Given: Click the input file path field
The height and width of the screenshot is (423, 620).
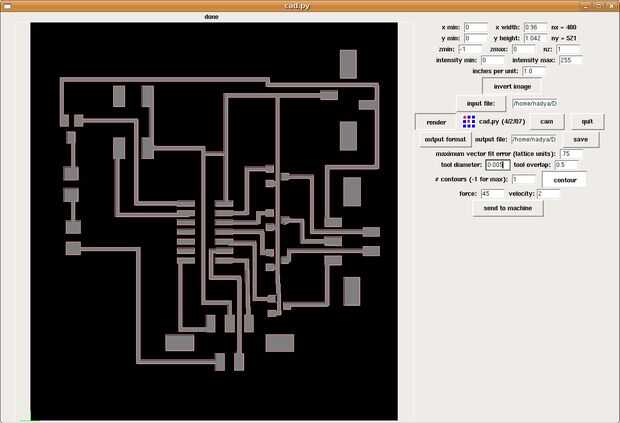Looking at the screenshot, I should point(535,104).
